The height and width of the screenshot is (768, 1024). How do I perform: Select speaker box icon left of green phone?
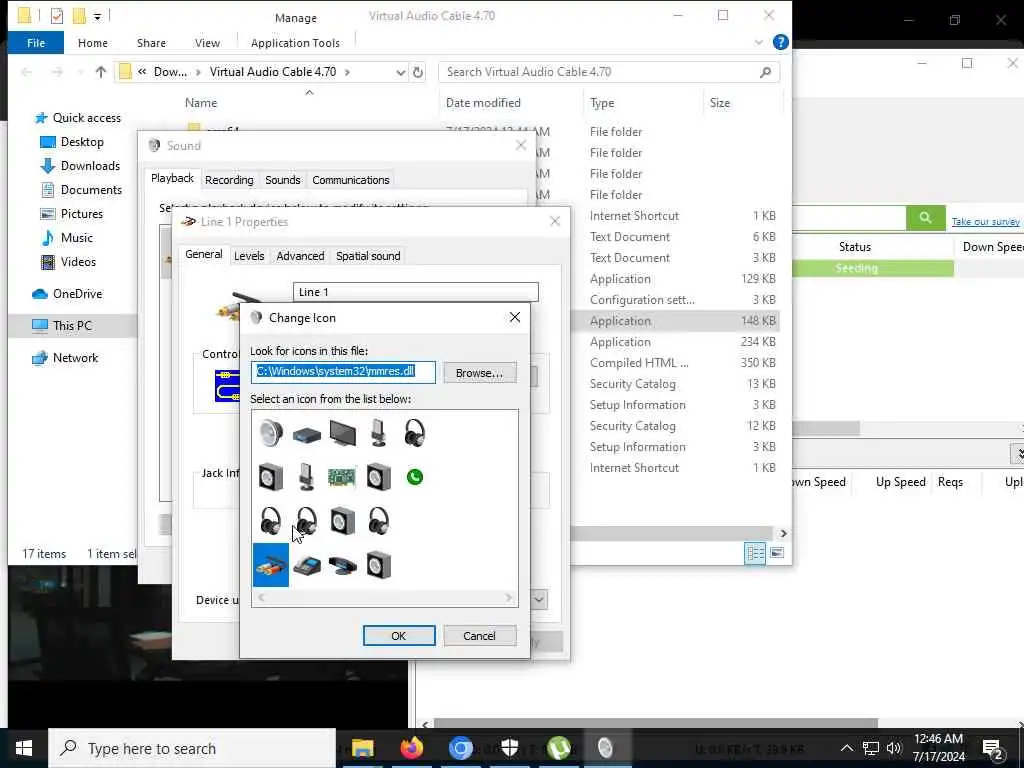coord(379,477)
